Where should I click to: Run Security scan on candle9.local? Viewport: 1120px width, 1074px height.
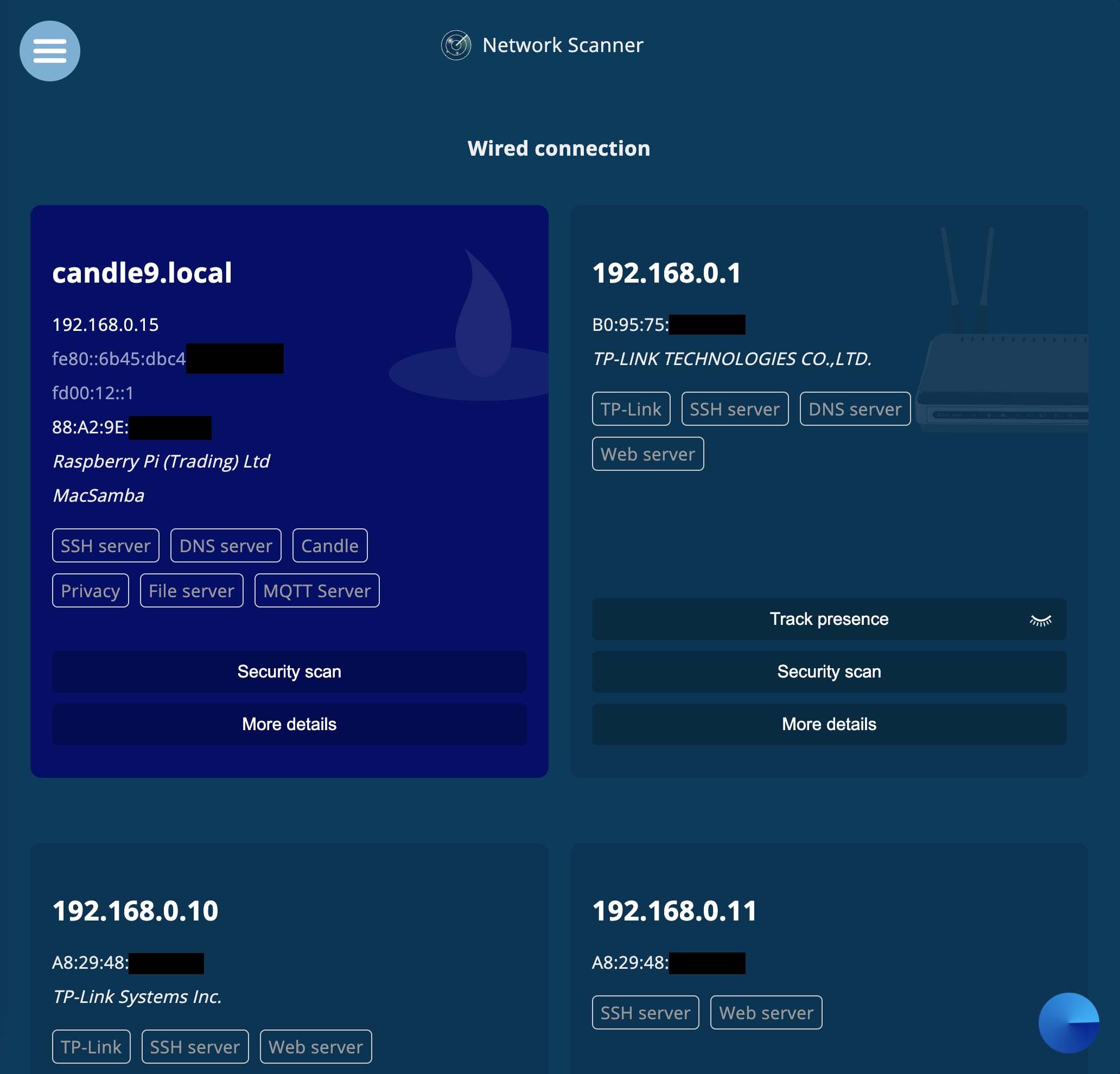(289, 672)
